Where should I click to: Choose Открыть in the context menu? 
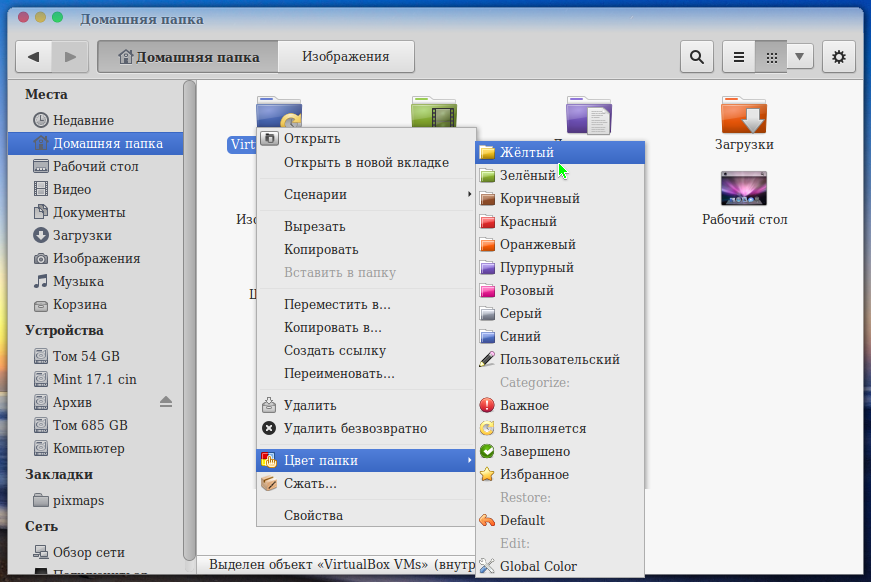[x=367, y=139]
